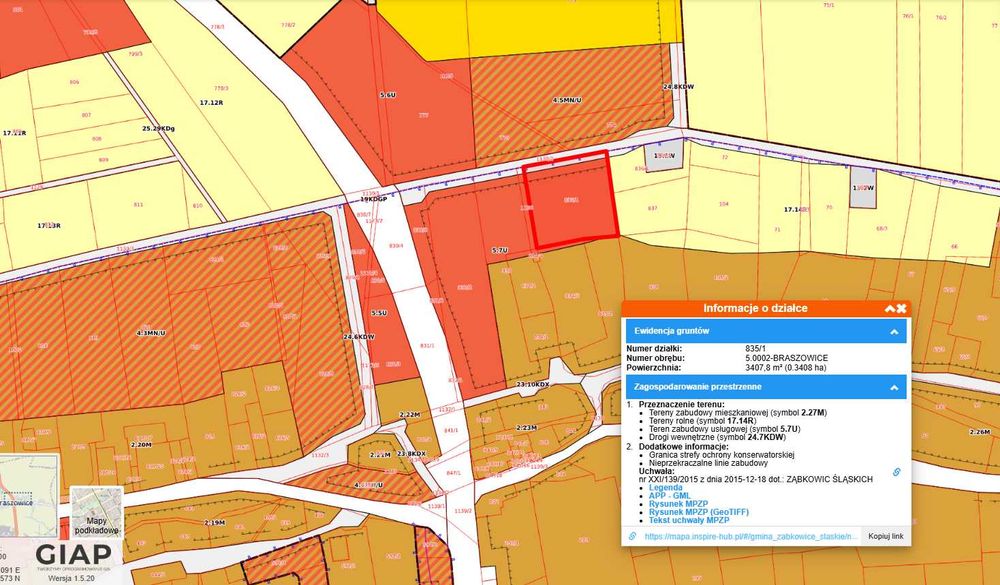Viewport: 1000px width, 585px height.
Task: Click the Tereny zabudowy mieszkaniowej (symbol 2.27M) entry
Action: coord(738,413)
